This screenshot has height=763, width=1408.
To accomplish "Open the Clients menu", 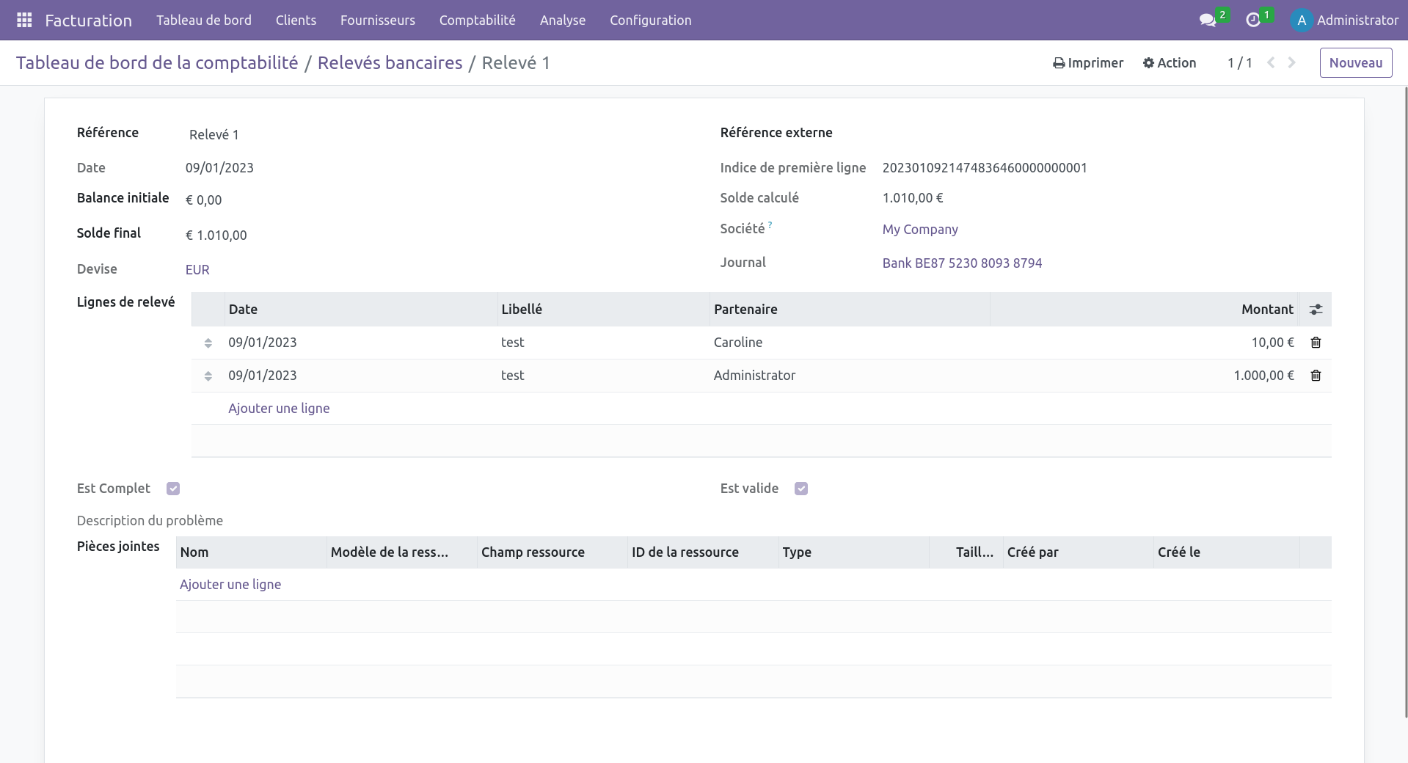I will point(296,20).
